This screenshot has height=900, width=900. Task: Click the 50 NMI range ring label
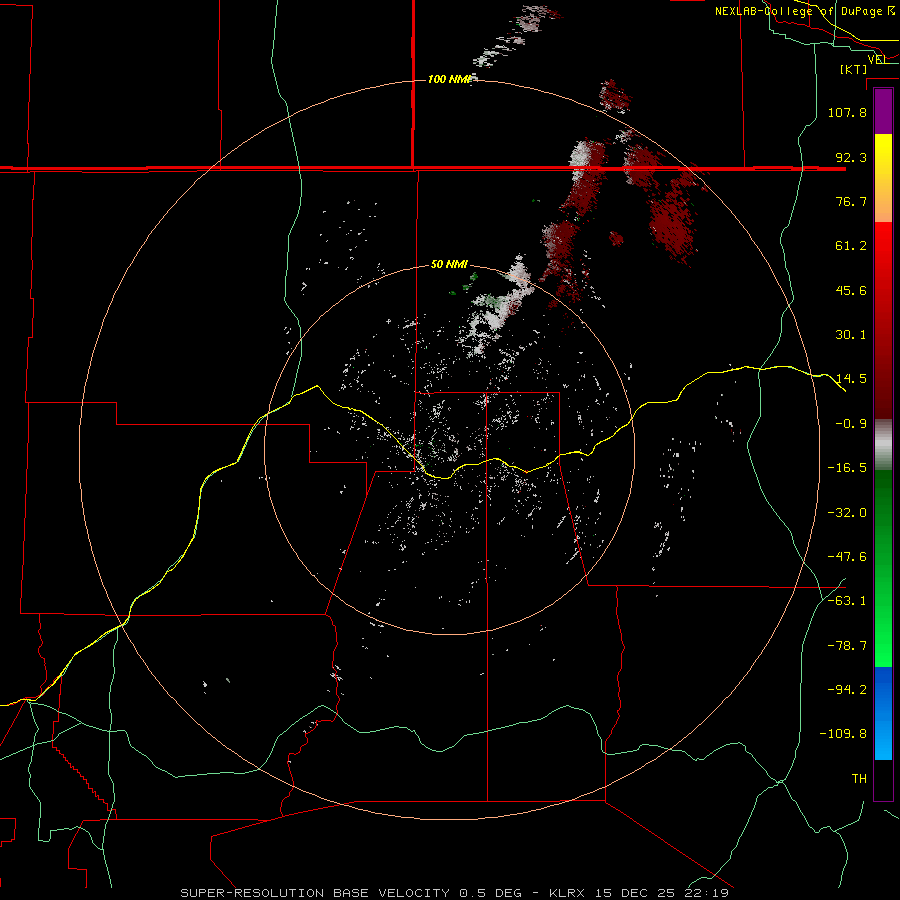[449, 264]
